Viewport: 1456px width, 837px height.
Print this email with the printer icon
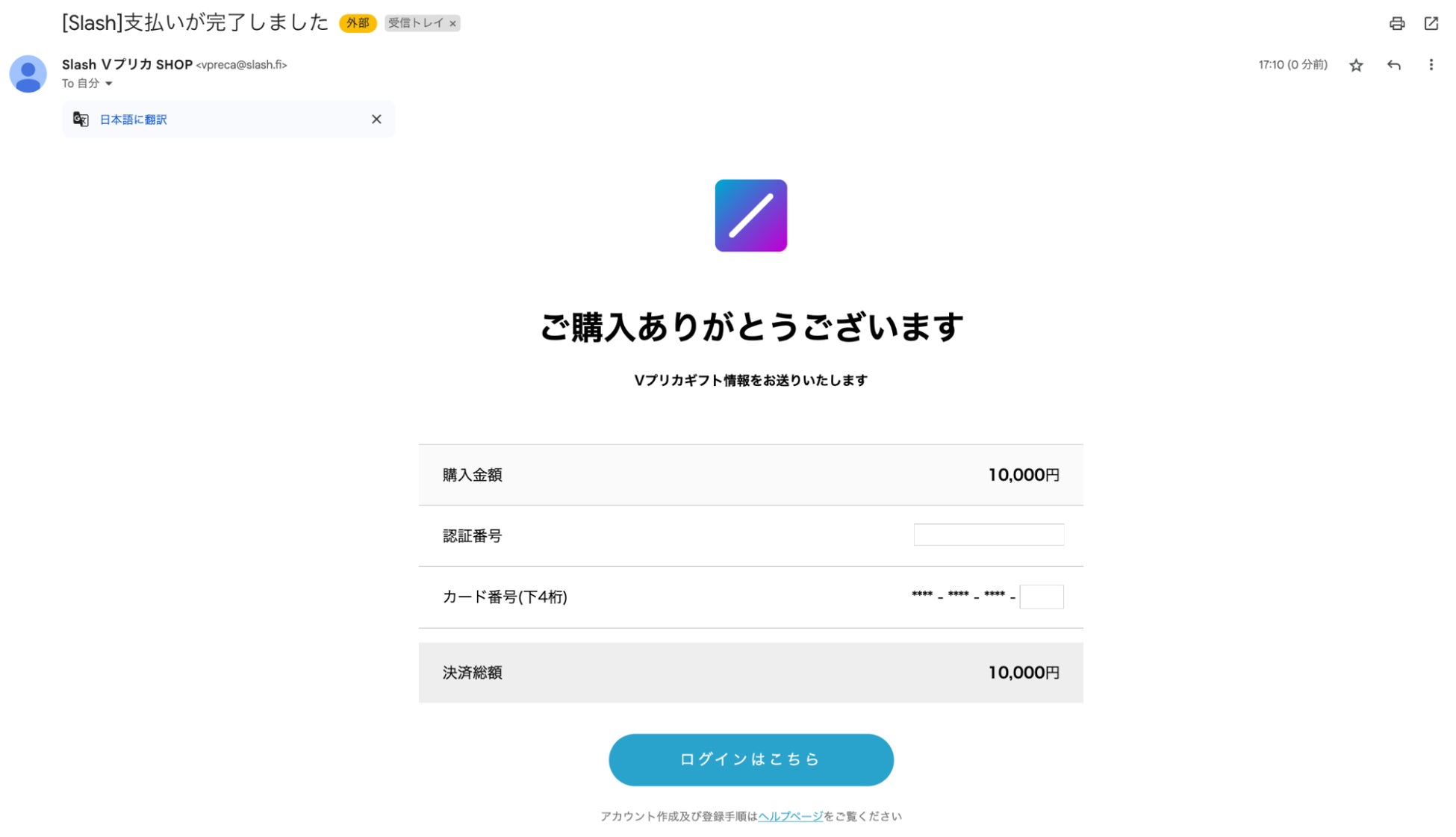(1396, 23)
